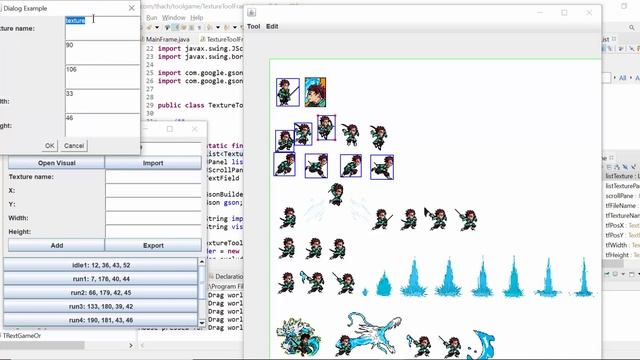
Task: Click the 'tfWidth' outline entry
Action: pyautogui.click(x=616, y=245)
